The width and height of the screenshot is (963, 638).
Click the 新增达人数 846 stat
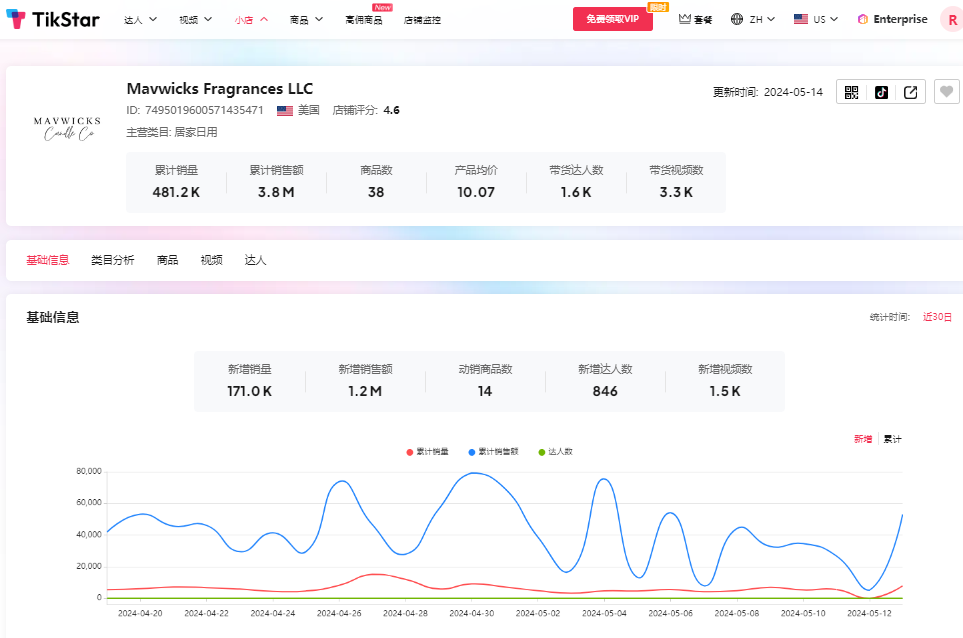pos(605,381)
